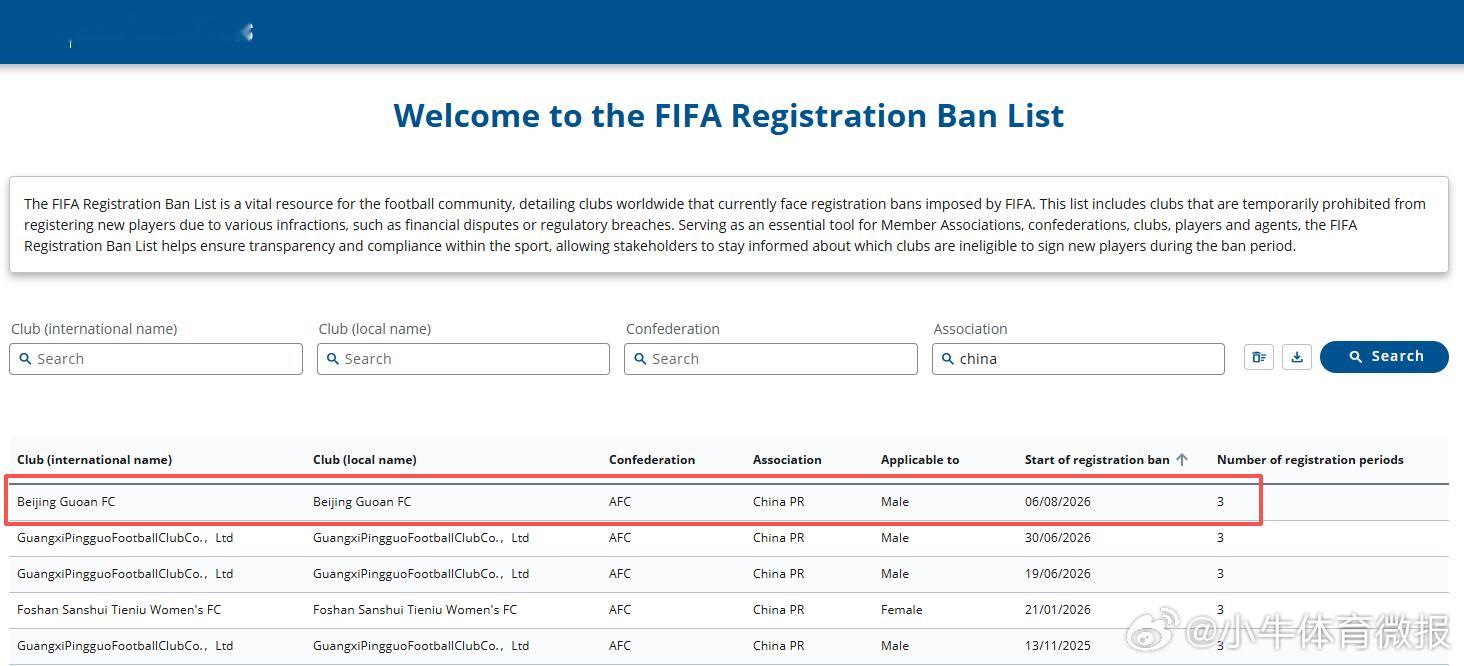Sort by Club (local name) column header
Image resolution: width=1464 pixels, height=666 pixels.
(x=365, y=460)
